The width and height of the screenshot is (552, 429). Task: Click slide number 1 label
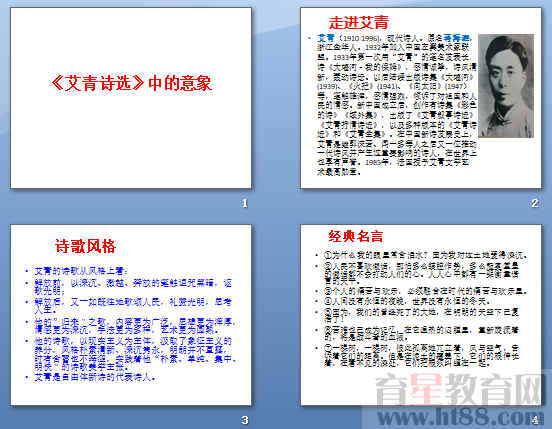(245, 203)
